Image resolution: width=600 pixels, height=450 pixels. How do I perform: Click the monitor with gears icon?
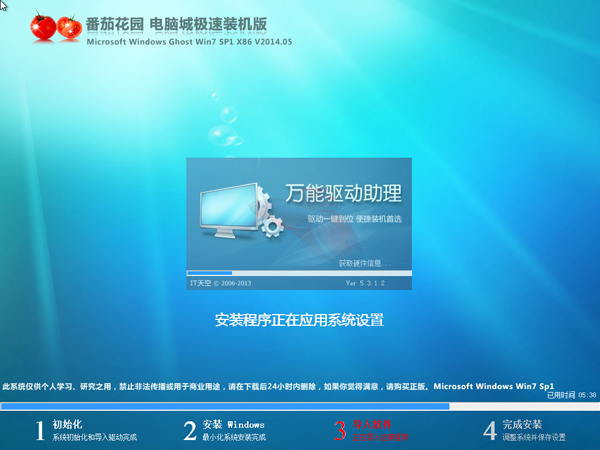(x=241, y=211)
